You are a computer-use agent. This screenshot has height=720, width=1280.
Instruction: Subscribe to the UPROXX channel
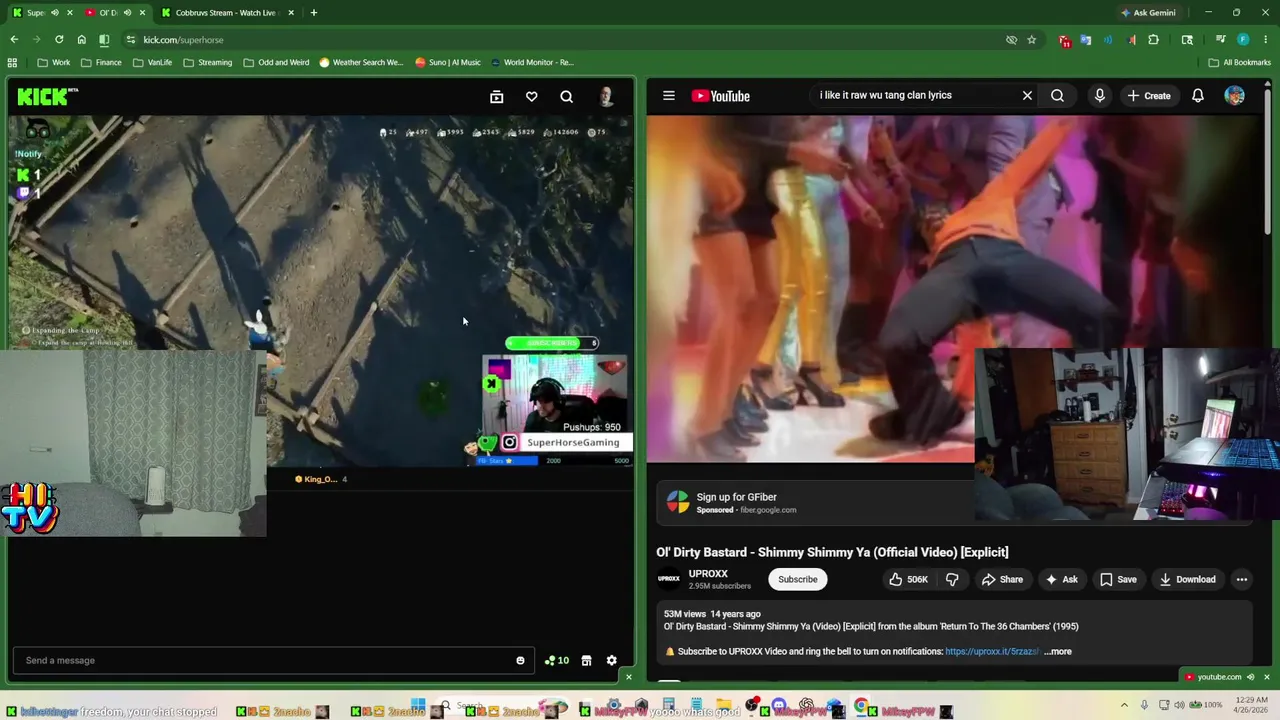797,579
